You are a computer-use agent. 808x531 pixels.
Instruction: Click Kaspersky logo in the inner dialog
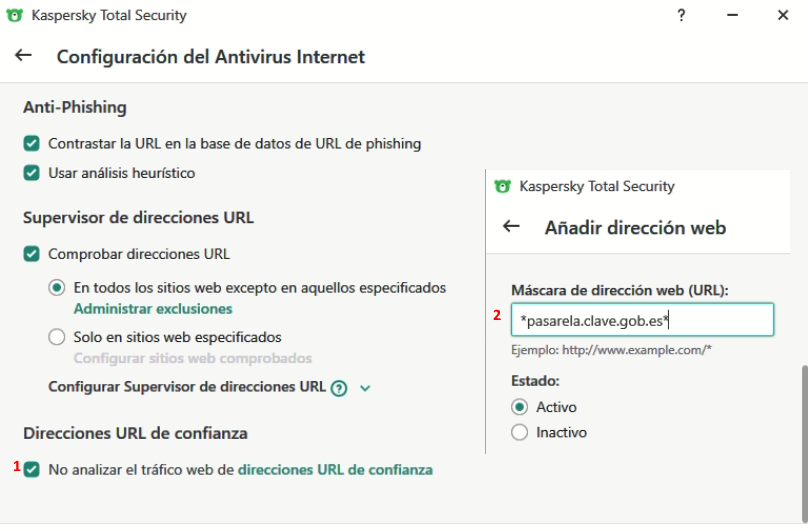point(502,186)
